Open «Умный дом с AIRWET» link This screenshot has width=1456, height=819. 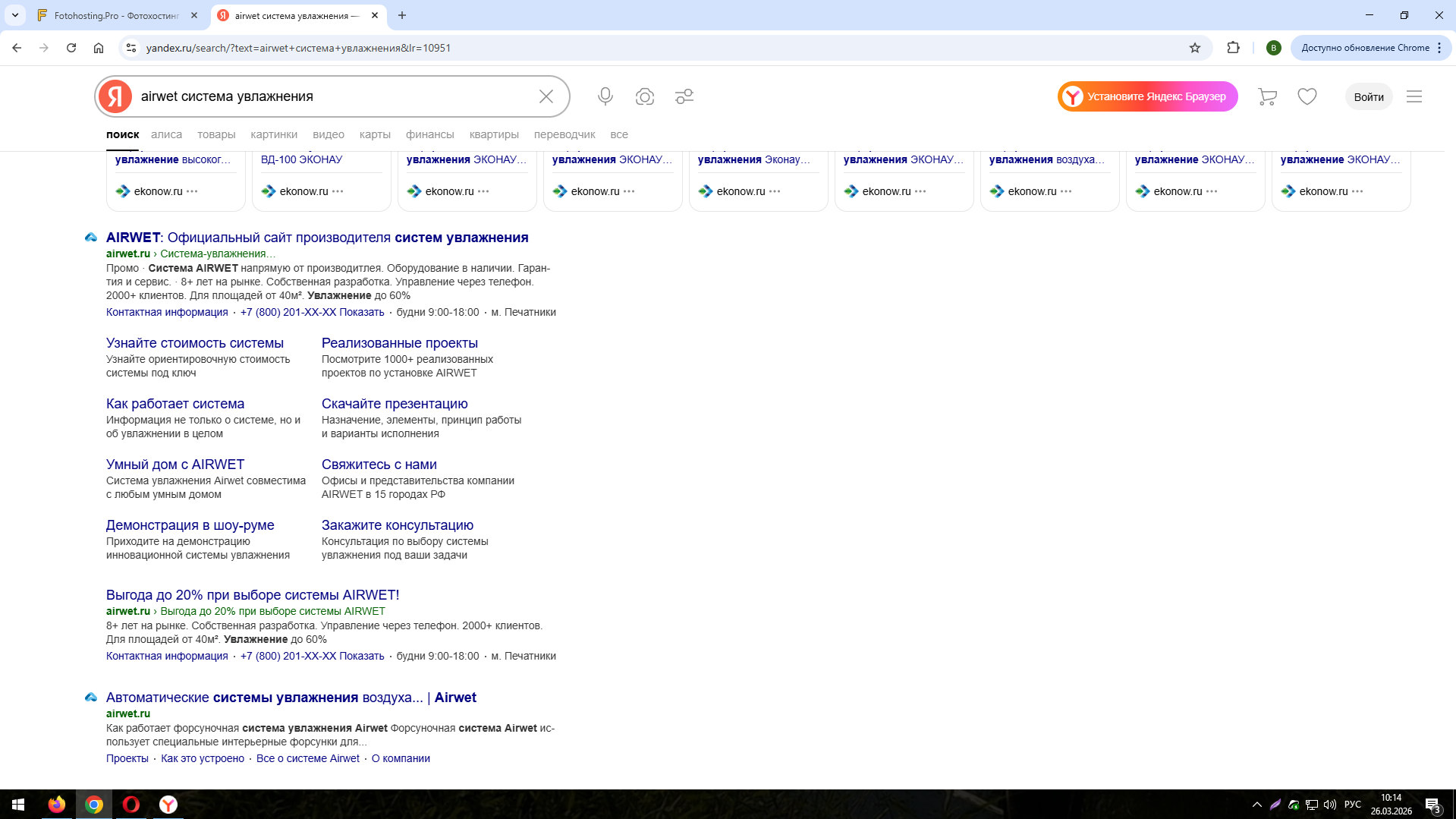click(x=175, y=465)
